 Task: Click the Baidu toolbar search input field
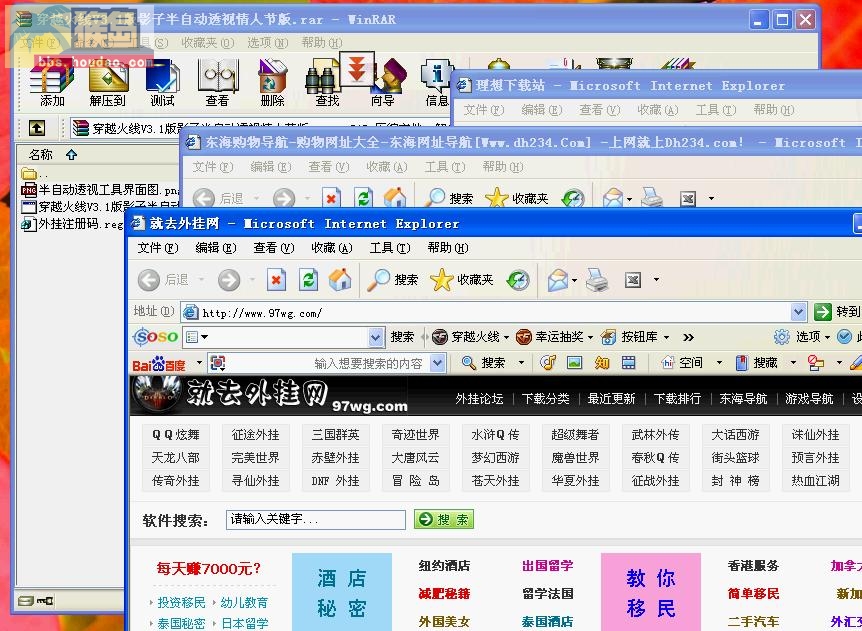328,363
